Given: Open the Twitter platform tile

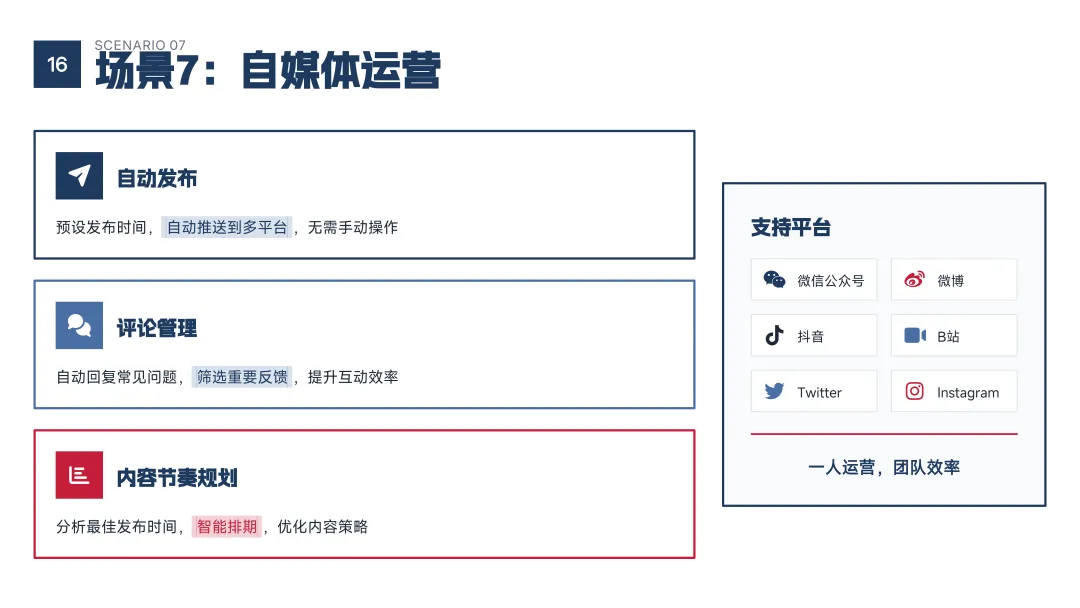Looking at the screenshot, I should click(814, 391).
